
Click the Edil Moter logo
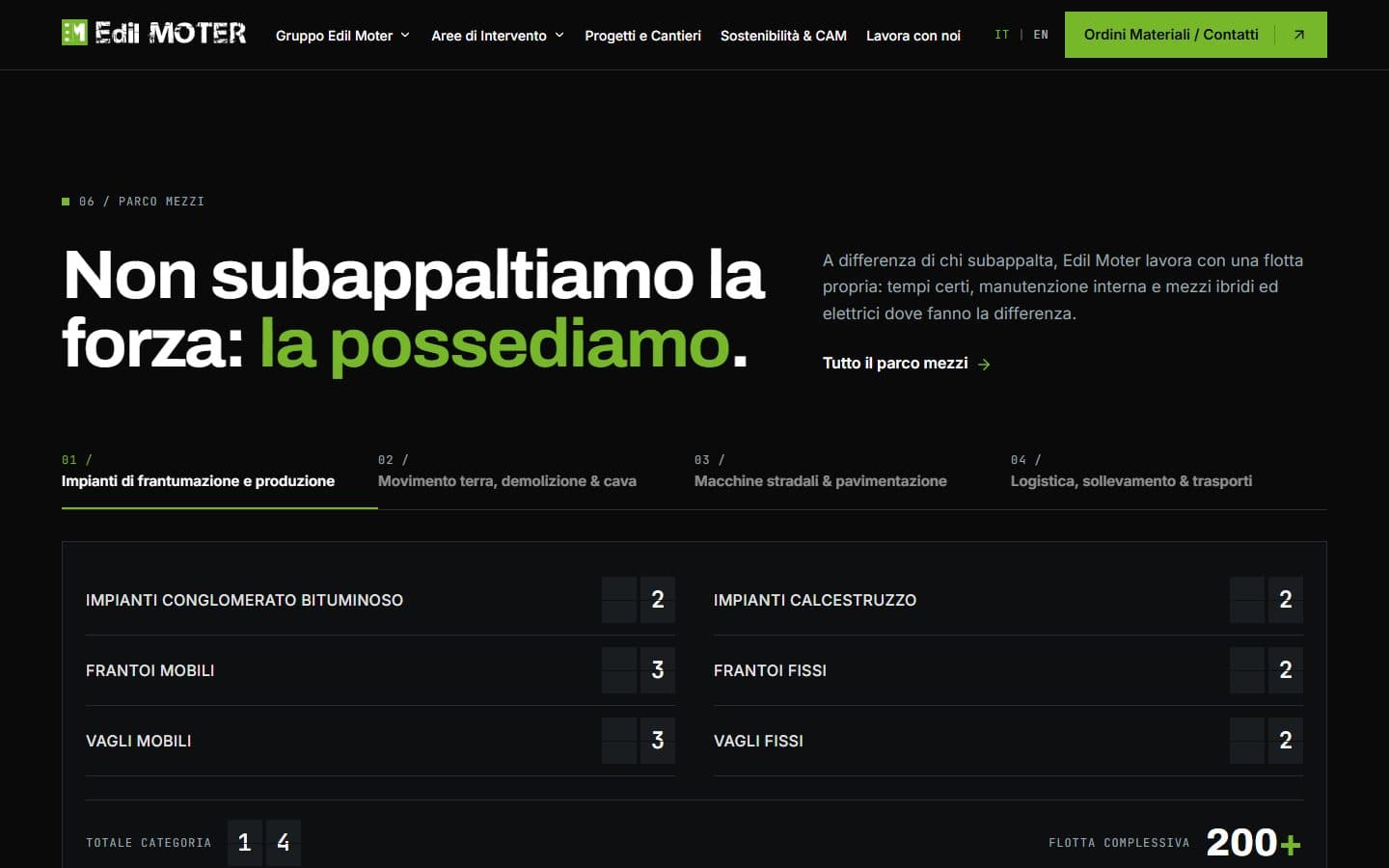coord(154,34)
